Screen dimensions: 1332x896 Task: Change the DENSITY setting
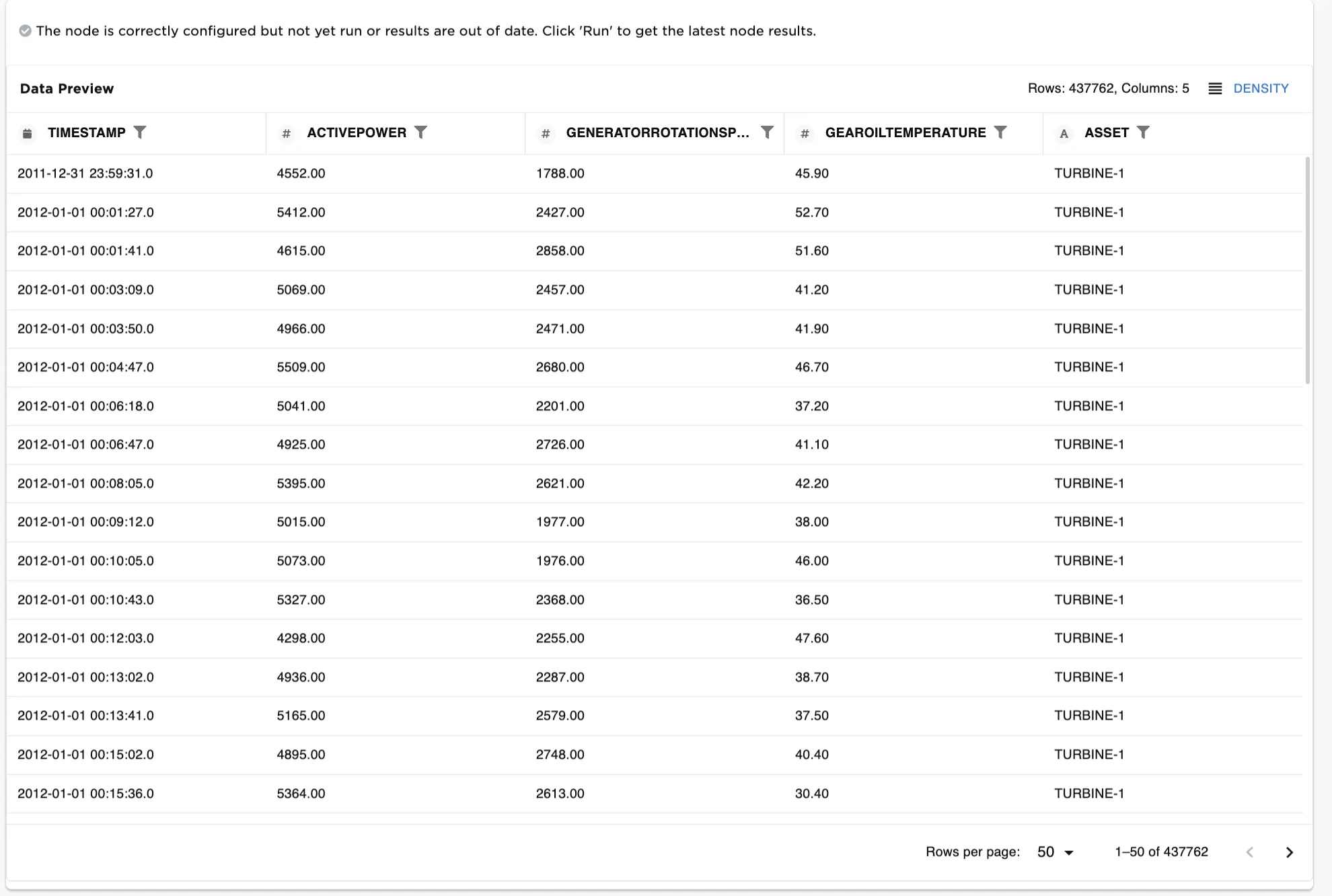coord(1261,89)
